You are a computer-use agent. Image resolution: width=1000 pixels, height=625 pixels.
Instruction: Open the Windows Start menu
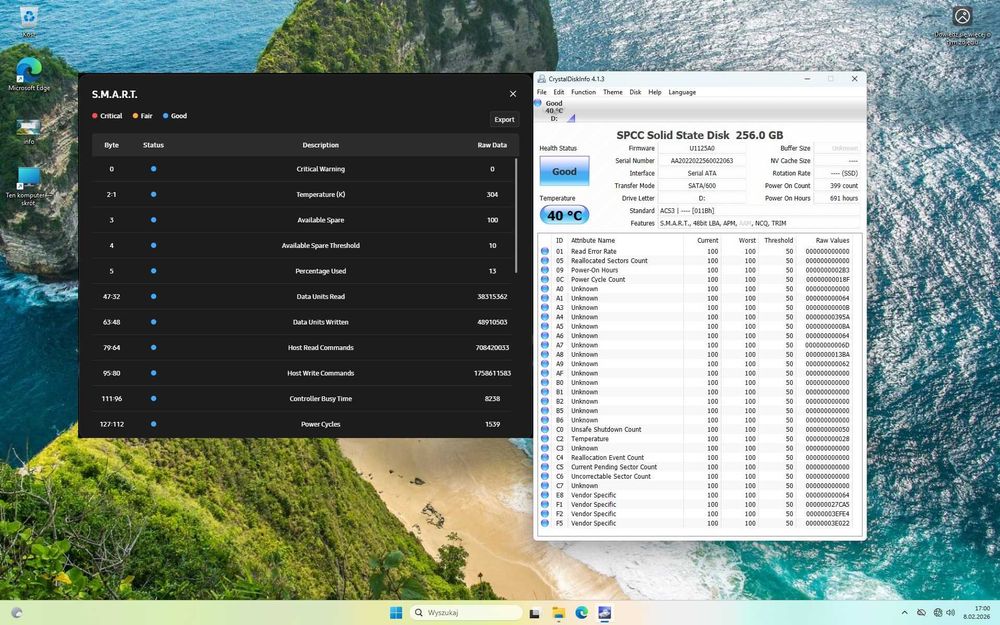396,613
